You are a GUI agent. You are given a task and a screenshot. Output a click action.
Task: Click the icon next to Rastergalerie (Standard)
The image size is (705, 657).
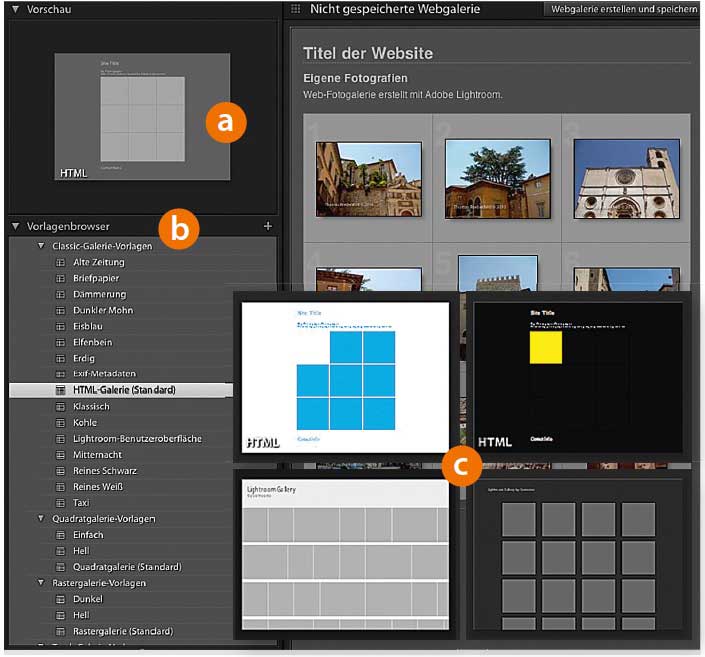pyautogui.click(x=59, y=631)
